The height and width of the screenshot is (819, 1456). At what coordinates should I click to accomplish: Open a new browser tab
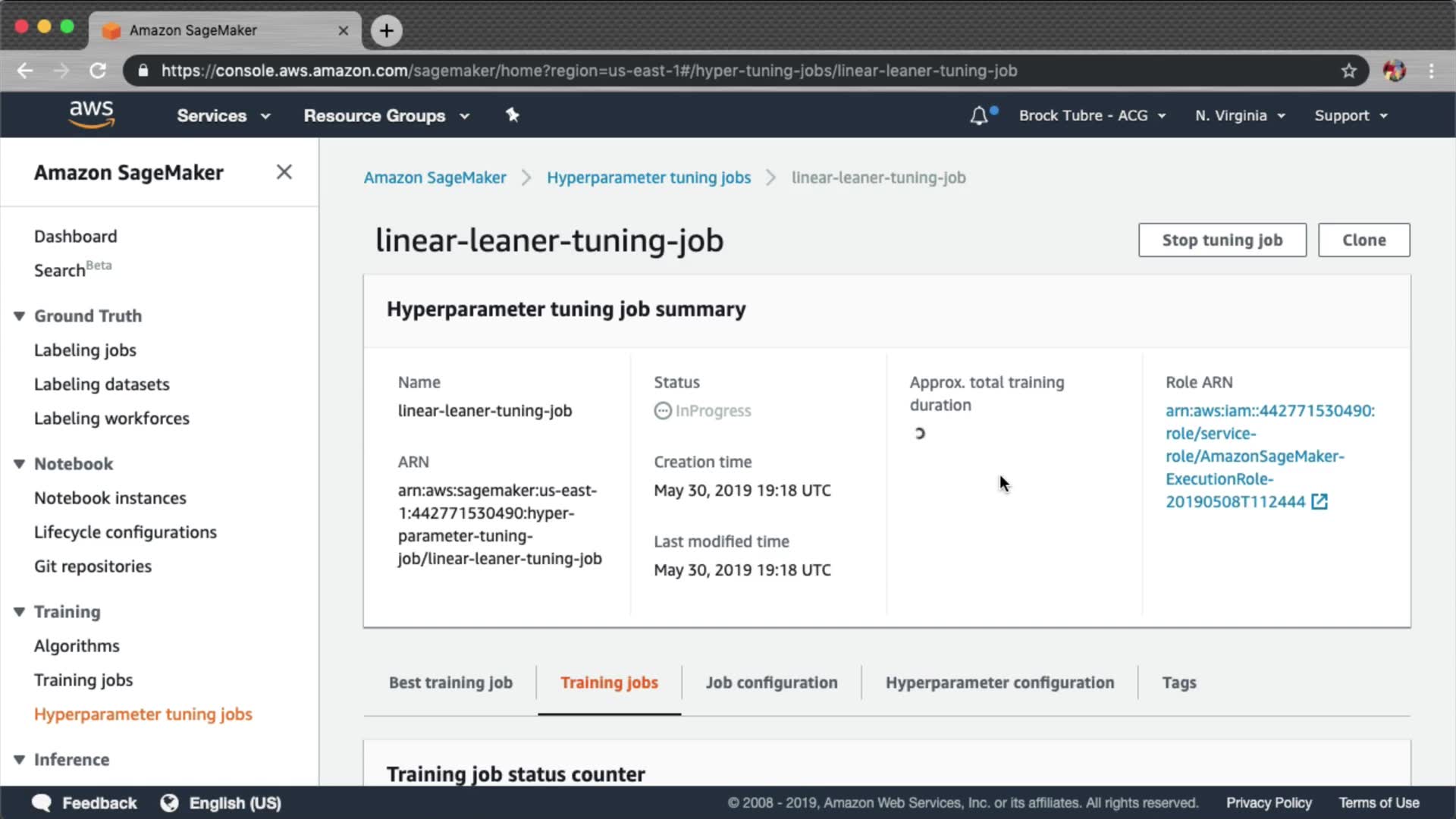(387, 30)
